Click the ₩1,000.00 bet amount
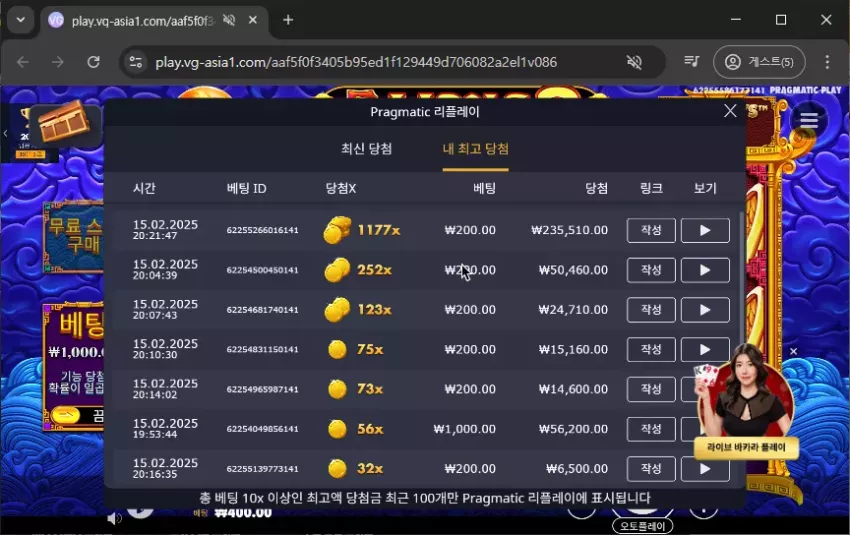This screenshot has width=850, height=535. (465, 429)
